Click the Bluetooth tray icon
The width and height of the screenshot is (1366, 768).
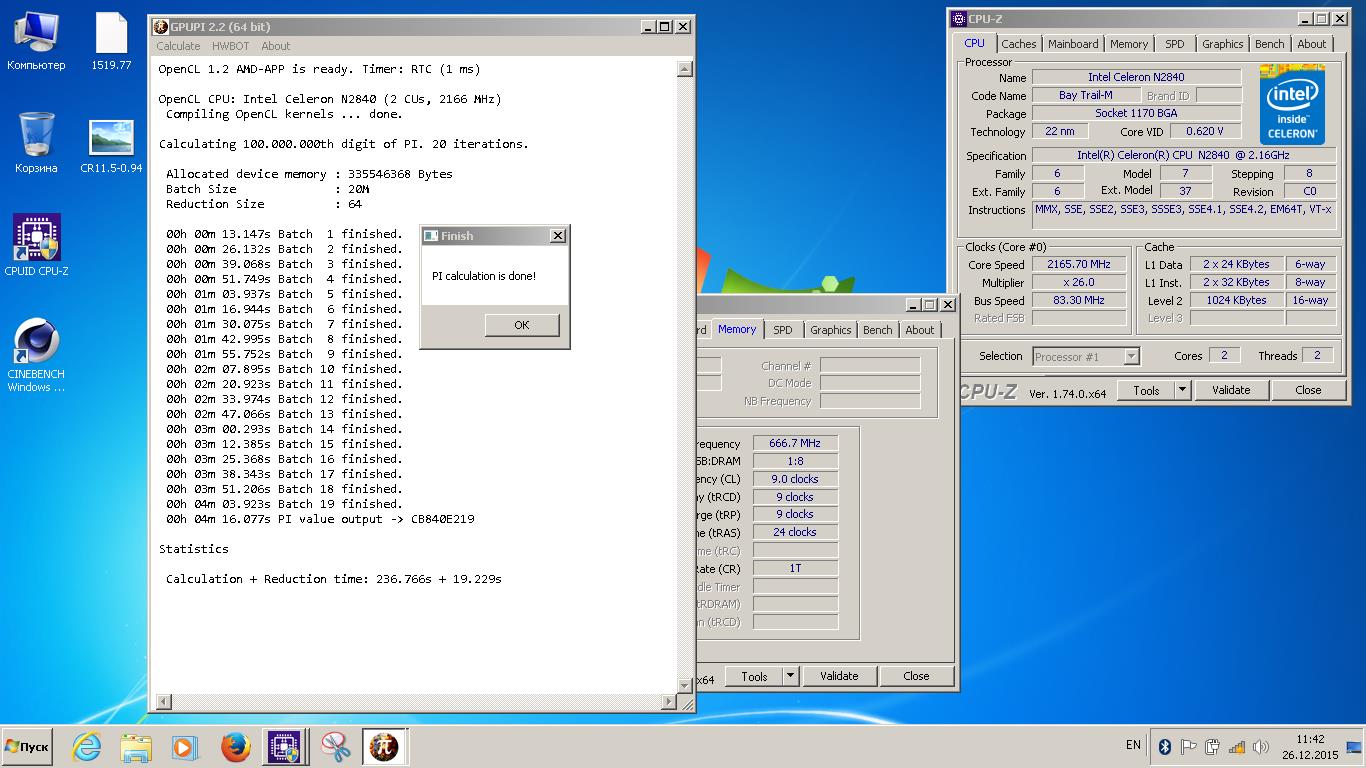[1165, 746]
